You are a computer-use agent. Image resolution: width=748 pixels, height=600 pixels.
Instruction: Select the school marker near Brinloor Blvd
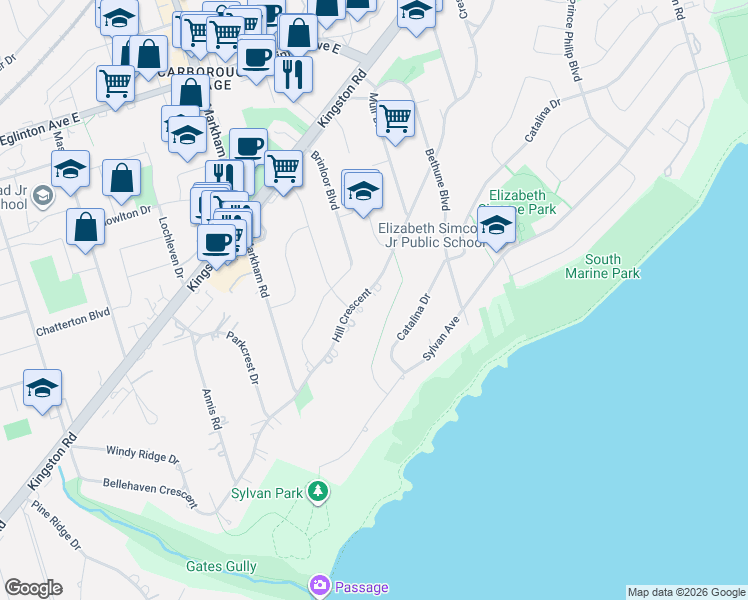pyautogui.click(x=363, y=194)
